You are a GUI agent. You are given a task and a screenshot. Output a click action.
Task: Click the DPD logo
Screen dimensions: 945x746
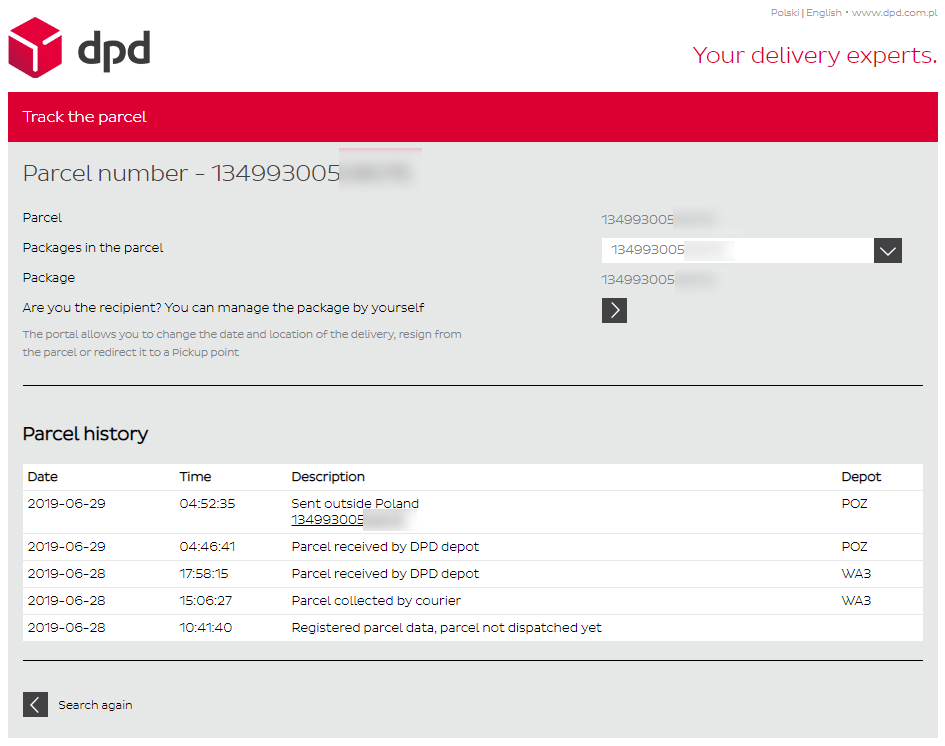pos(79,48)
